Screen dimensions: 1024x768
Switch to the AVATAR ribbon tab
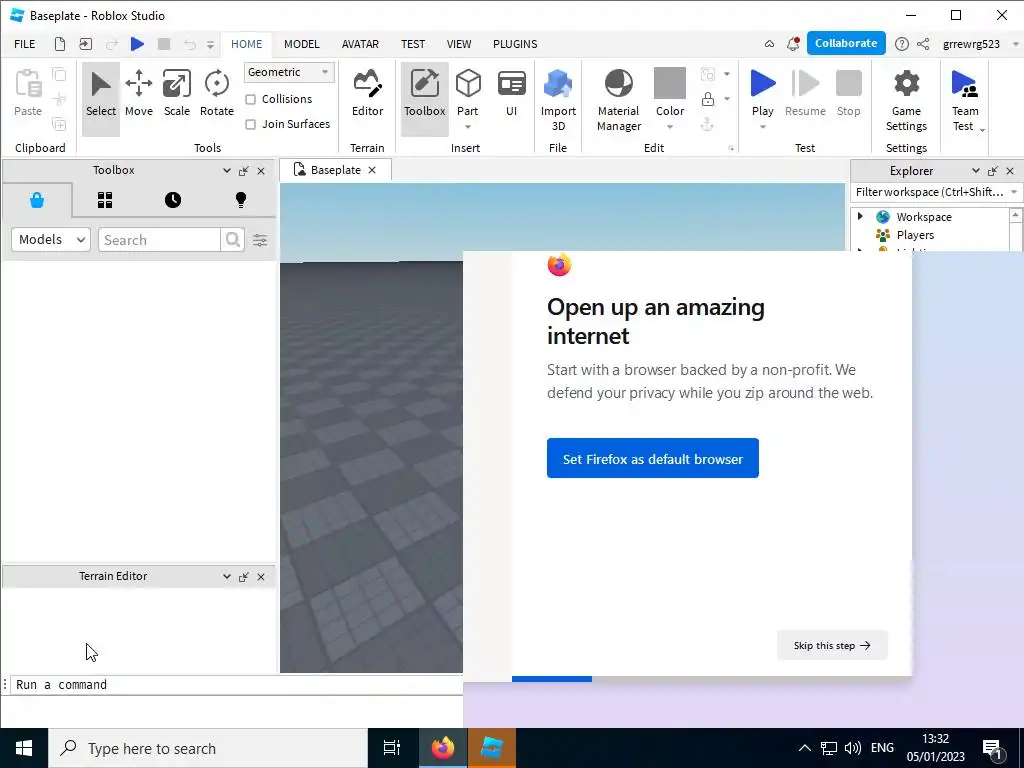click(x=360, y=44)
